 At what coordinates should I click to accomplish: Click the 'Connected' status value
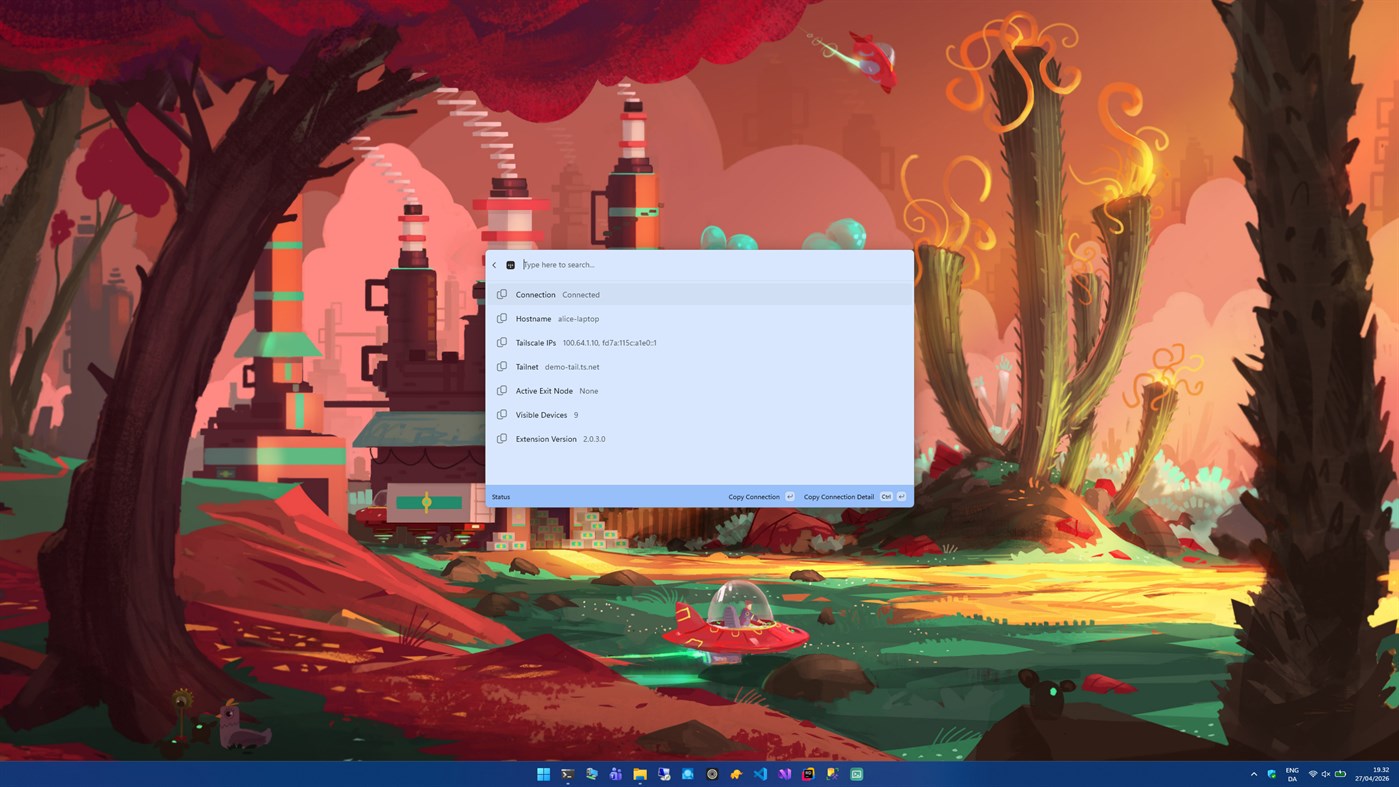[581, 295]
